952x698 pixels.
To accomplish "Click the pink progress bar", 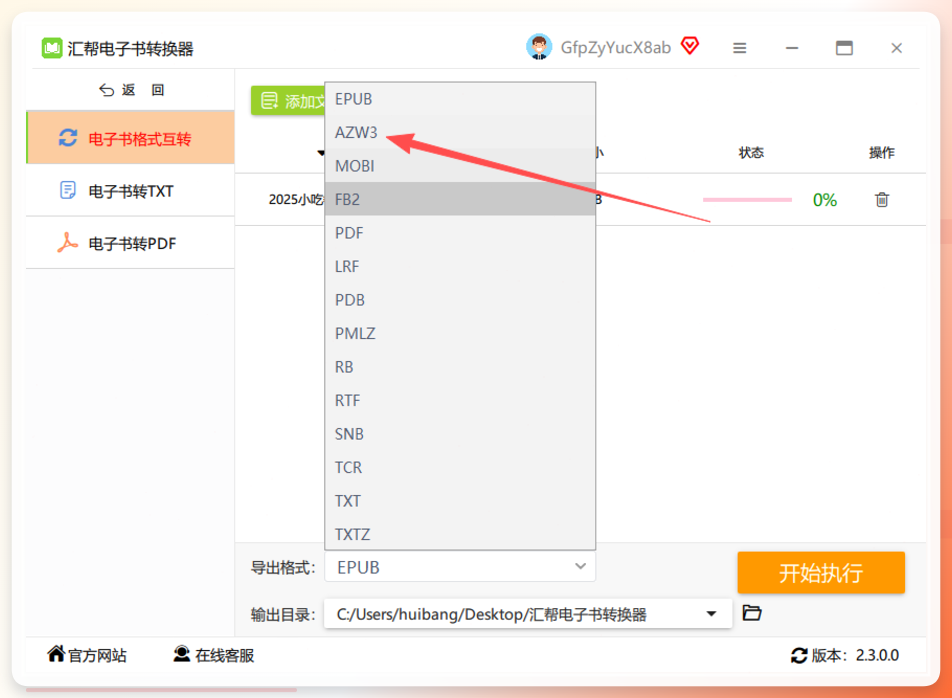I will click(x=747, y=199).
